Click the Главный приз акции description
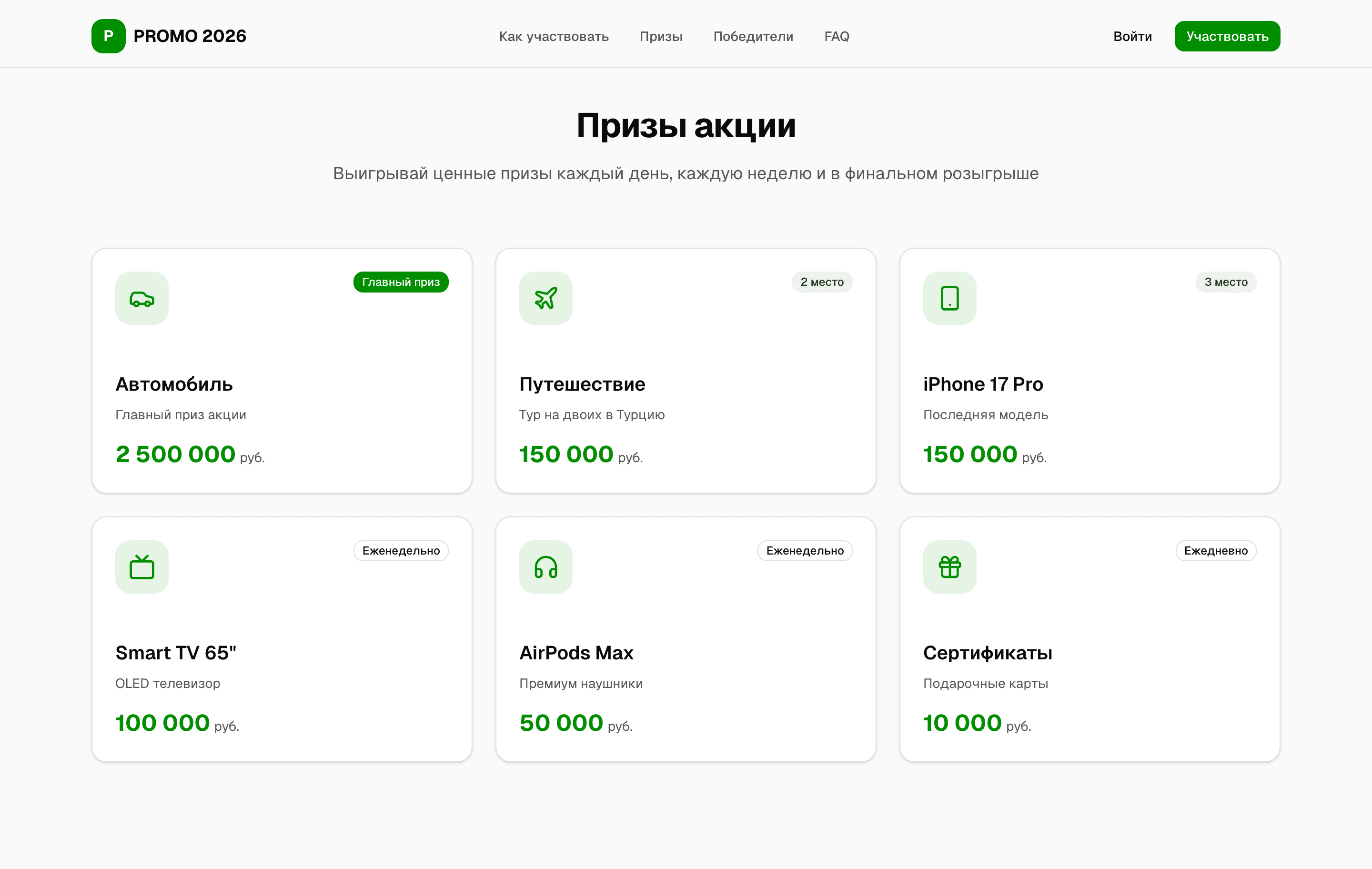1372x869 pixels. click(181, 415)
